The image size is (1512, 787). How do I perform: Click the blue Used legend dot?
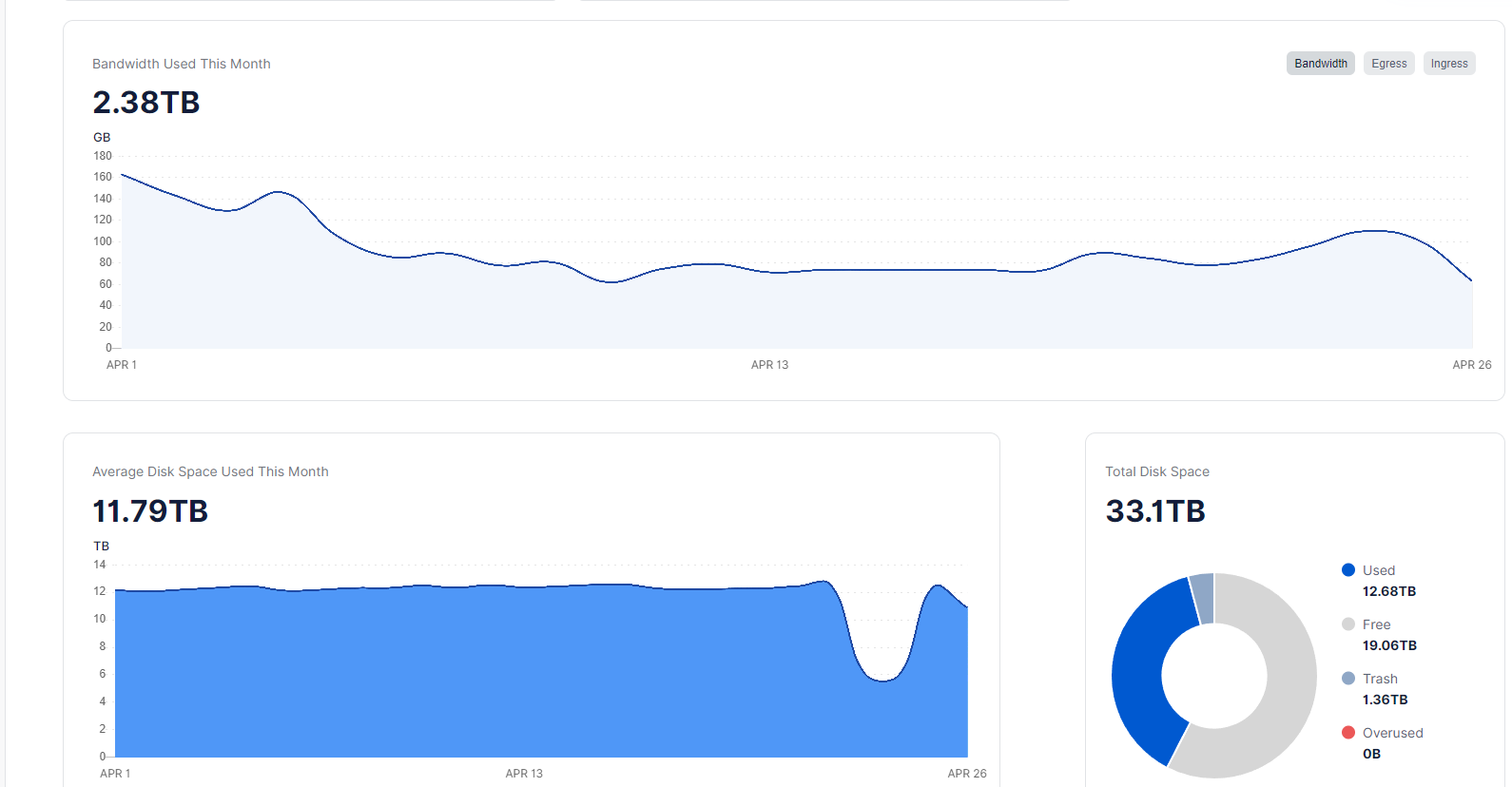[x=1347, y=570]
